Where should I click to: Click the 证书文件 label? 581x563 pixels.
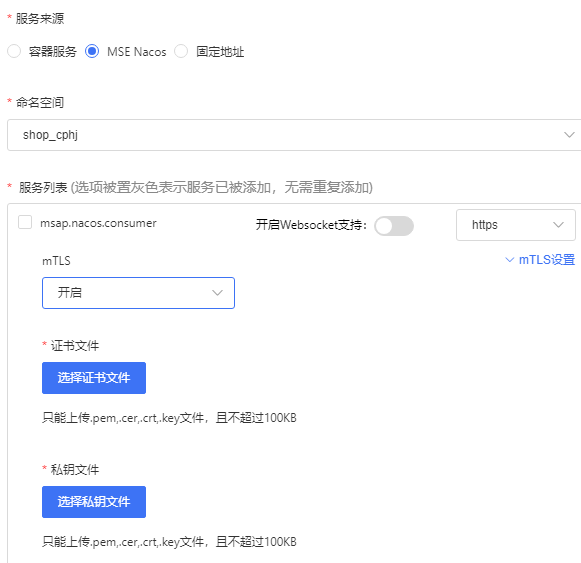coord(75,346)
